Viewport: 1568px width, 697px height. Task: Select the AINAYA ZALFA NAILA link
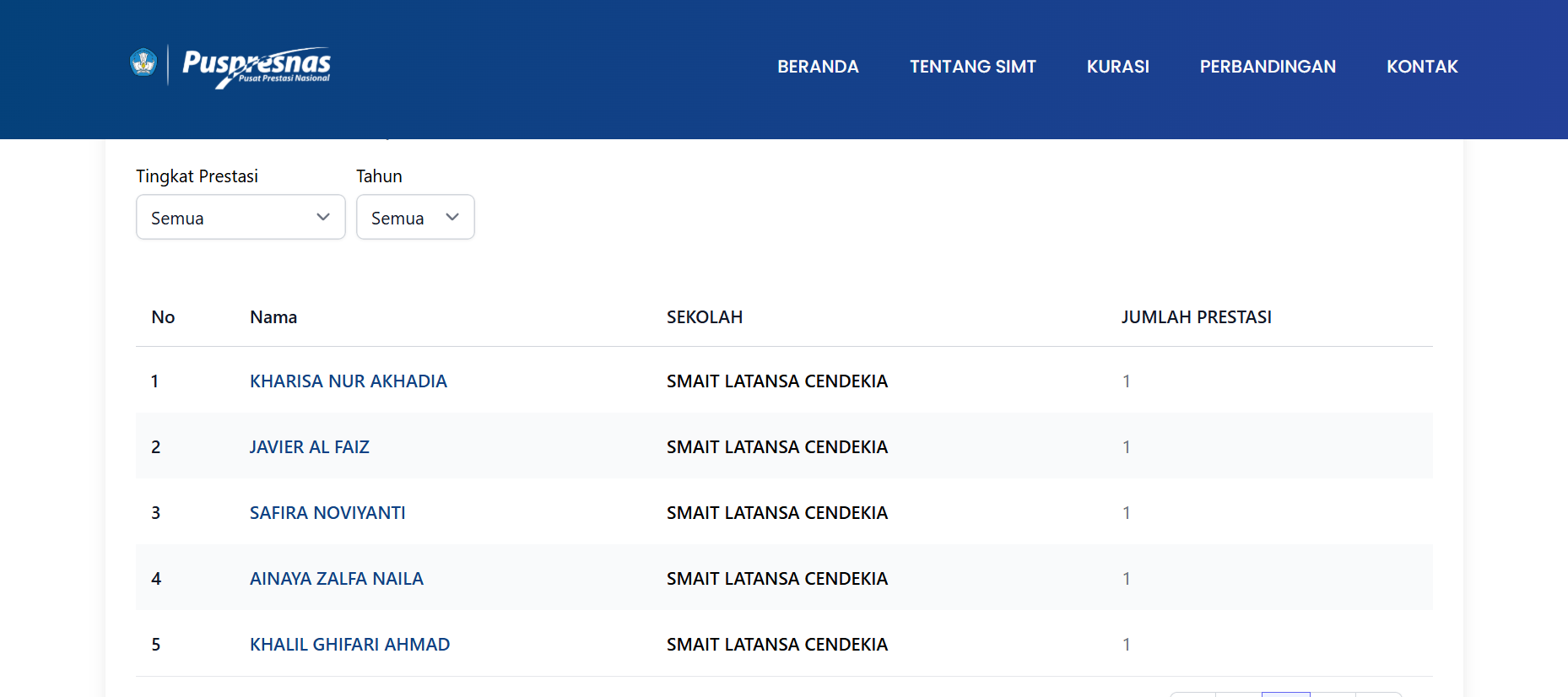[336, 579]
